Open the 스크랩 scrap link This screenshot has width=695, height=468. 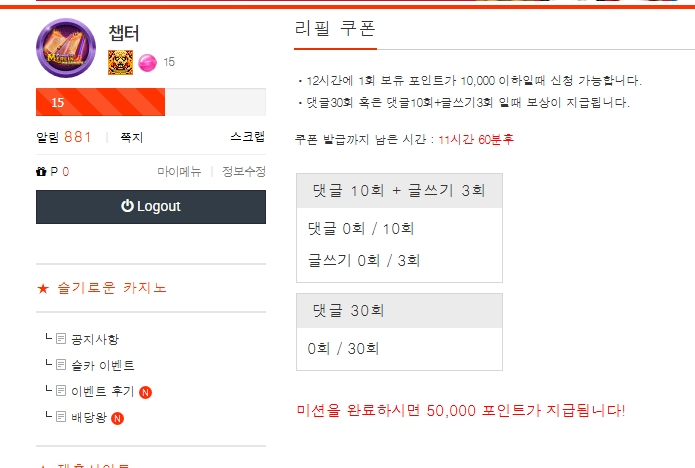pyautogui.click(x=247, y=137)
